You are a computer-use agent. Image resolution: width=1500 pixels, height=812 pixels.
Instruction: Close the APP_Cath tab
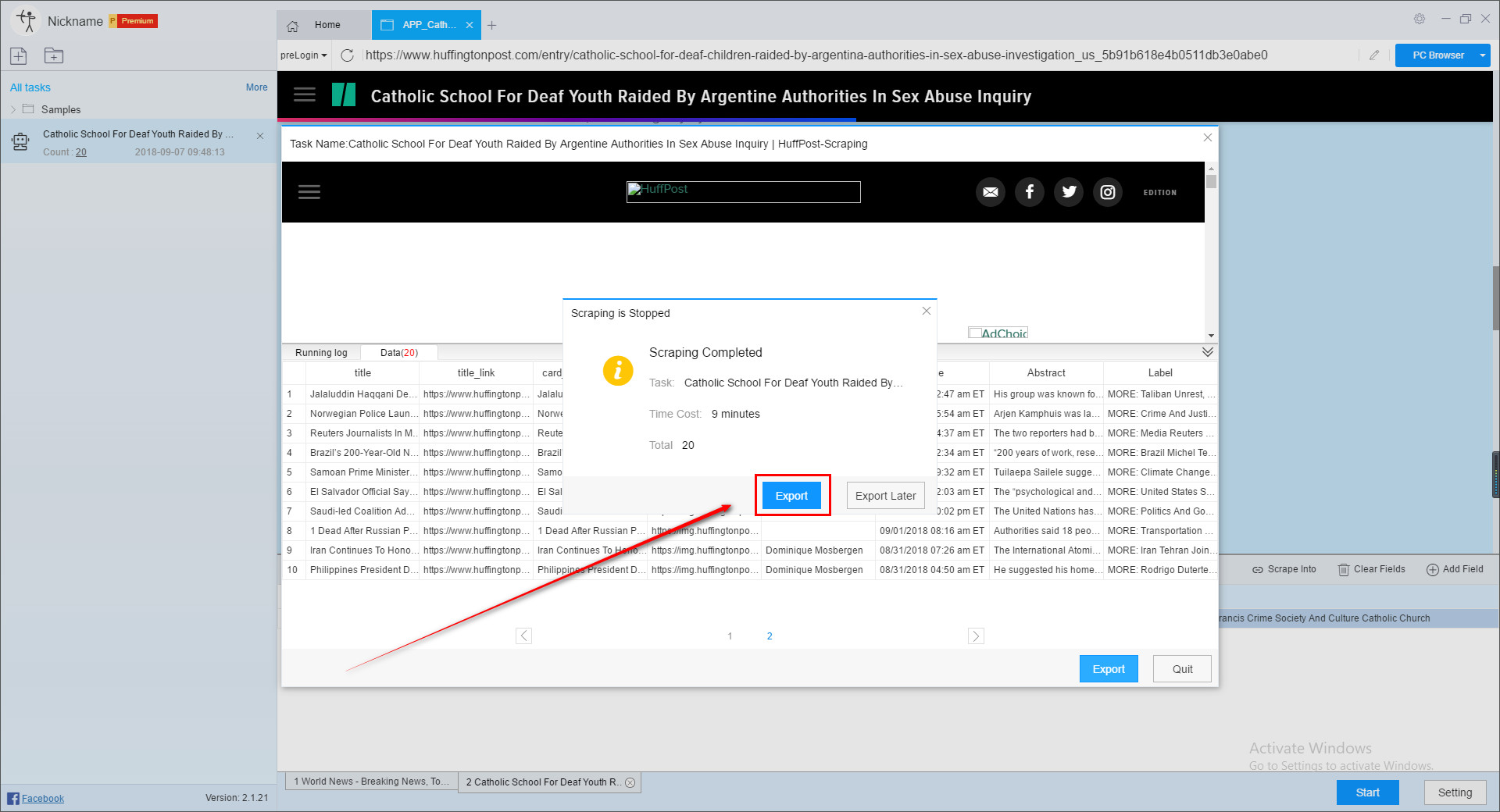tap(470, 25)
